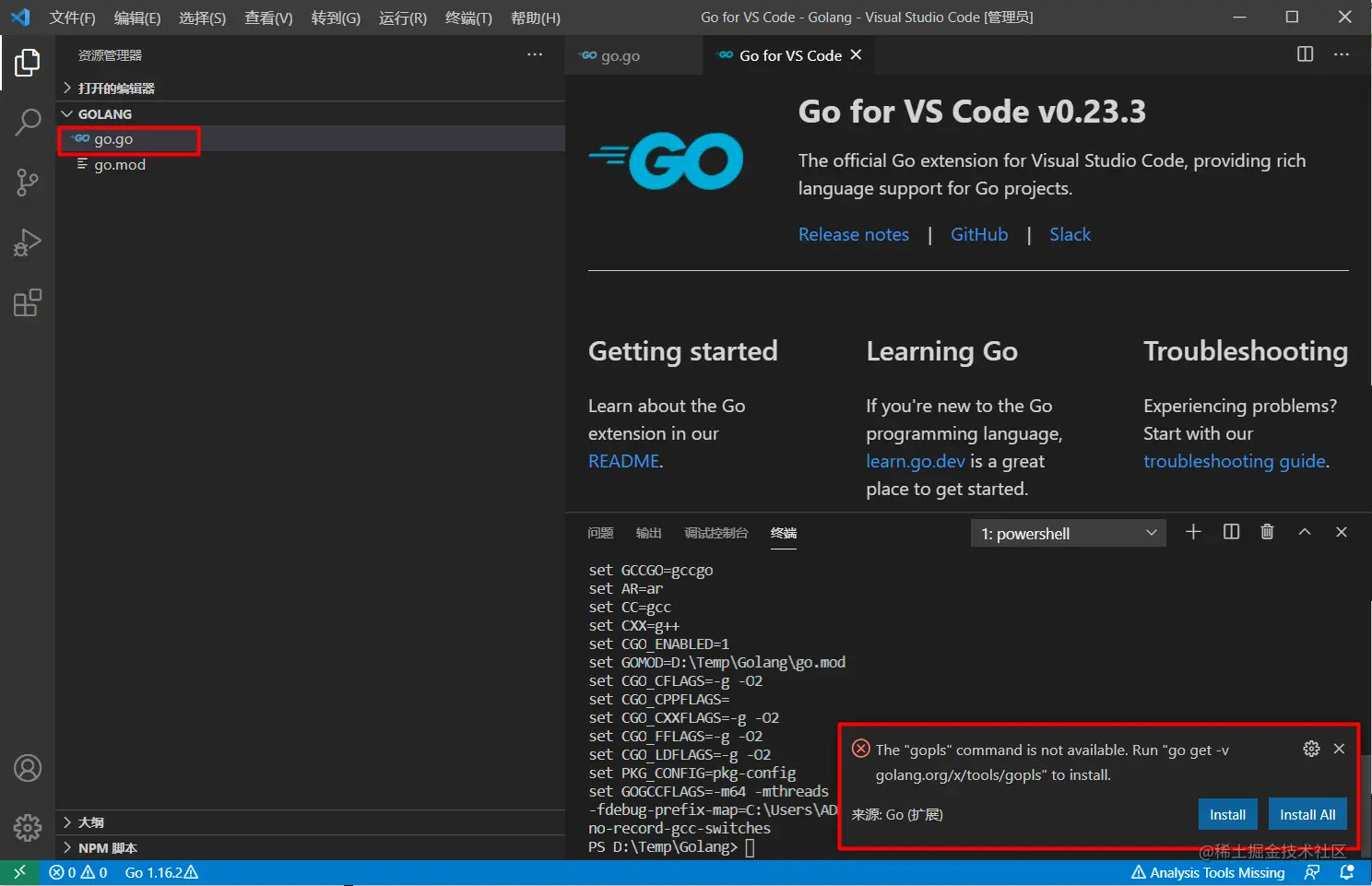Open the troubleshooting guide link
The height and width of the screenshot is (886, 1372).
(1235, 461)
